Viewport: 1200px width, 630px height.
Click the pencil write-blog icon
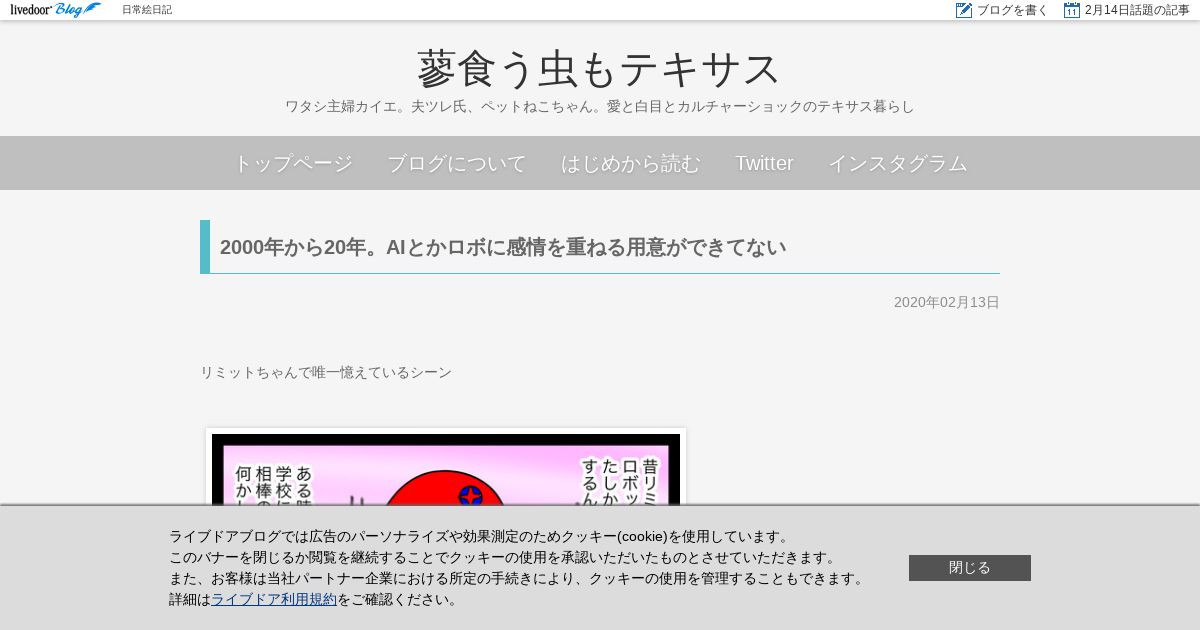pos(964,10)
